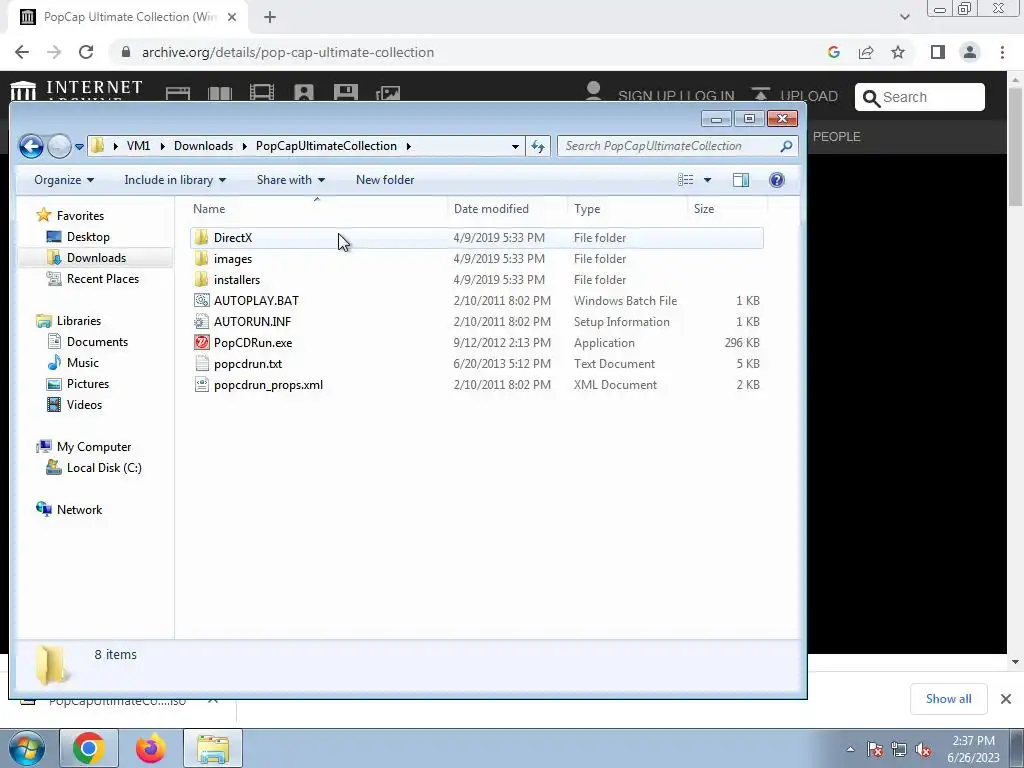This screenshot has height=768, width=1024.
Task: Open Chrome side panel
Action: 938,52
